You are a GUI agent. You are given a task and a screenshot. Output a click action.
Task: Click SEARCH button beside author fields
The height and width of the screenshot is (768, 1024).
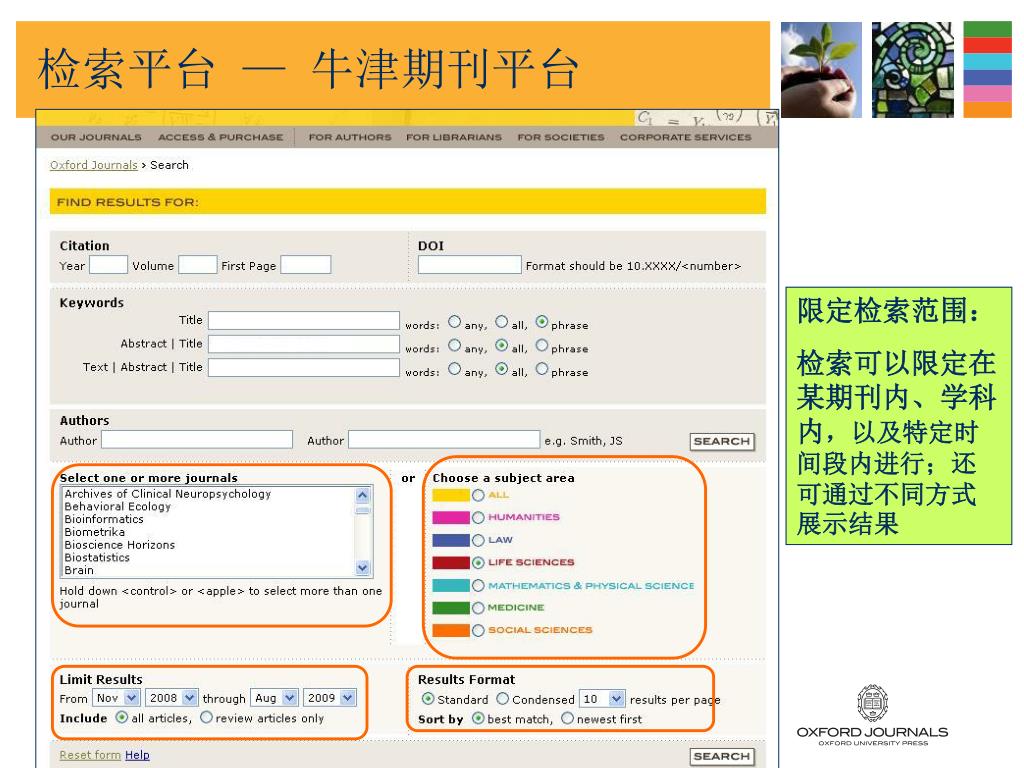coord(722,441)
